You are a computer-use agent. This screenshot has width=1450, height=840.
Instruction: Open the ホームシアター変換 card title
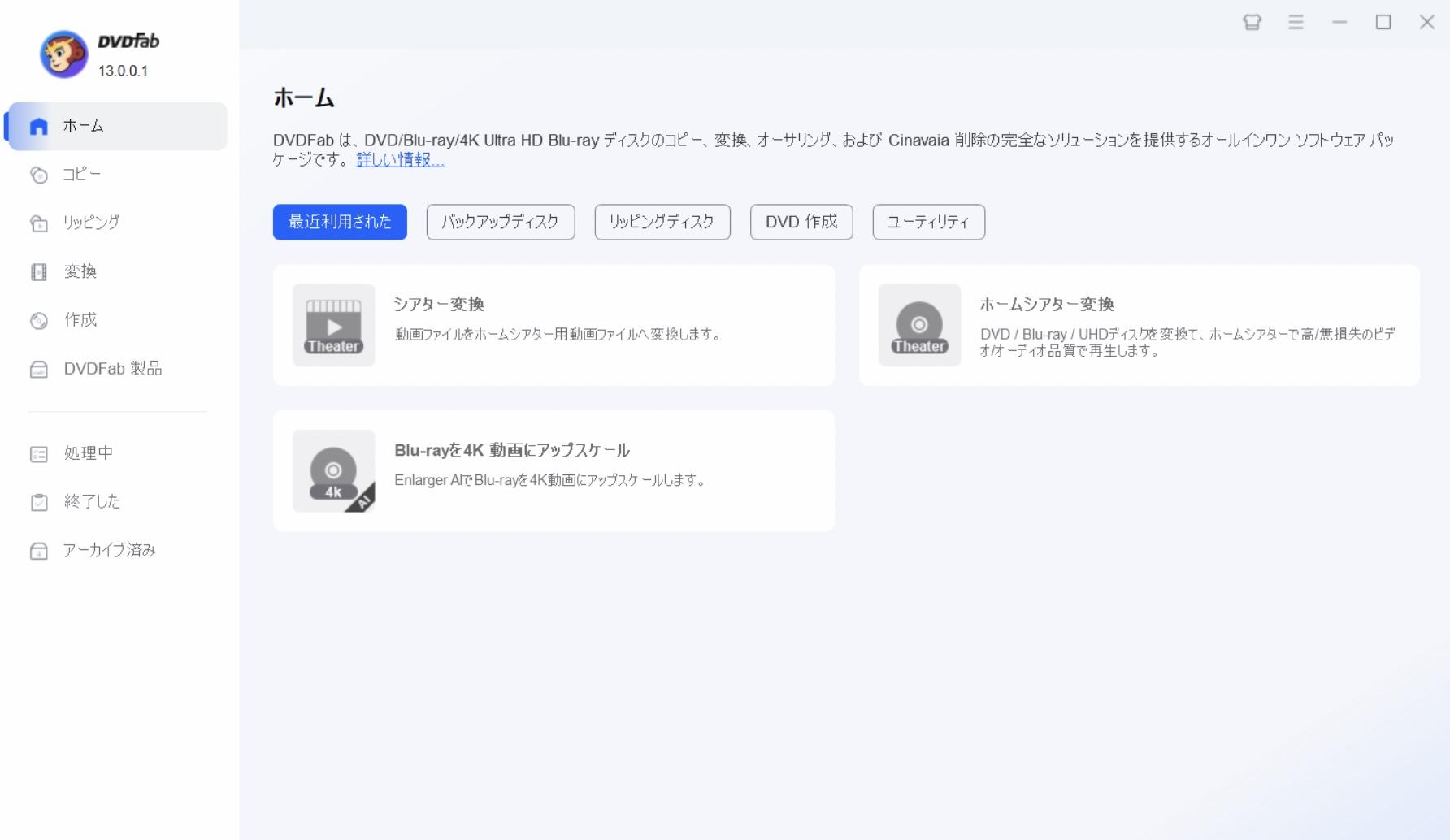pyautogui.click(x=1047, y=304)
